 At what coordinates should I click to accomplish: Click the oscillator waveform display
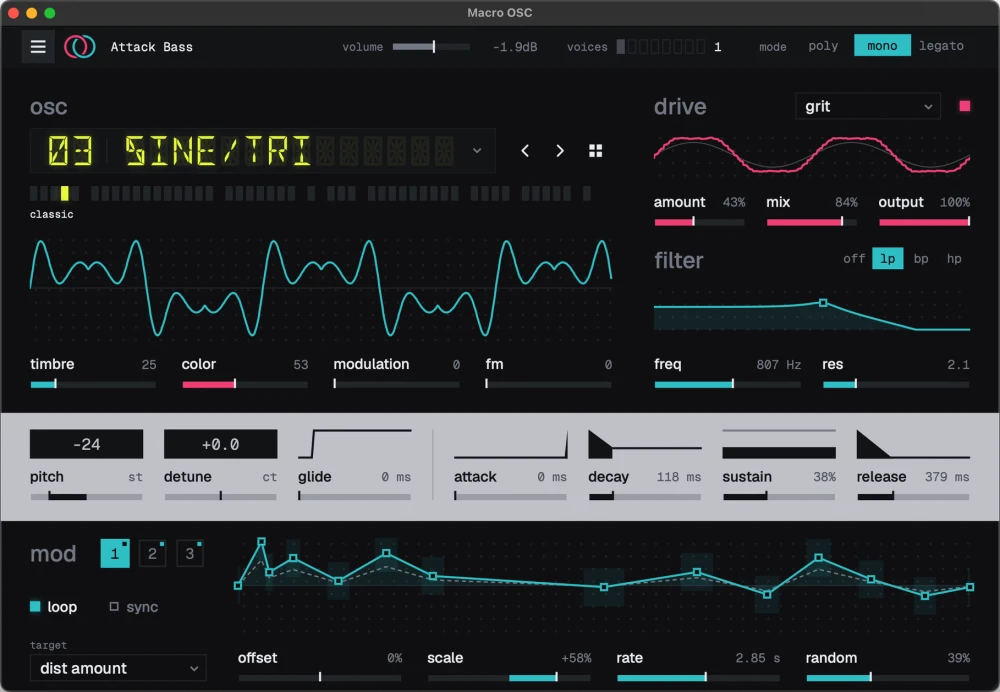[x=321, y=288]
